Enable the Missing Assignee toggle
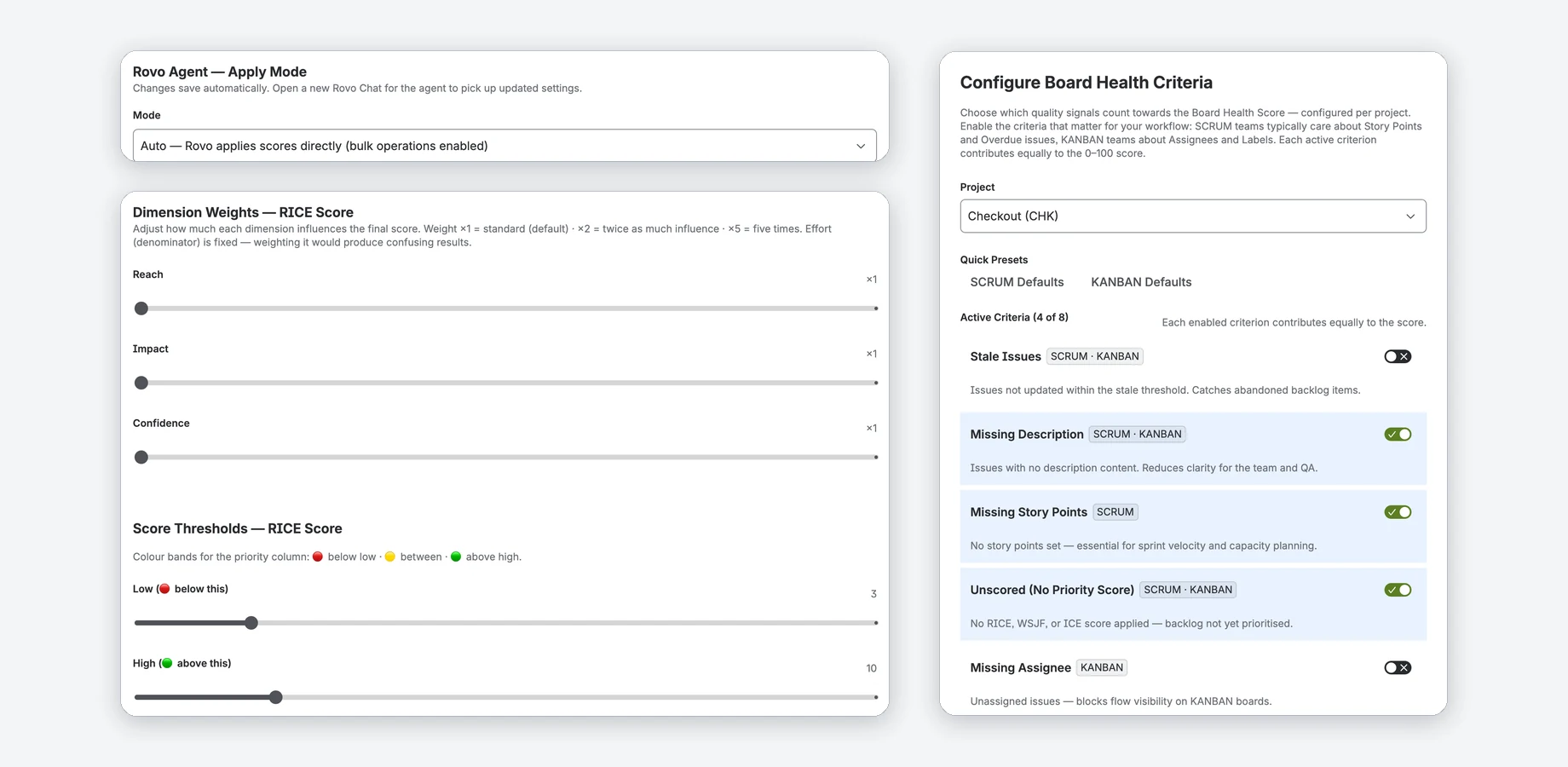Viewport: 1568px width, 767px height. tap(1398, 668)
